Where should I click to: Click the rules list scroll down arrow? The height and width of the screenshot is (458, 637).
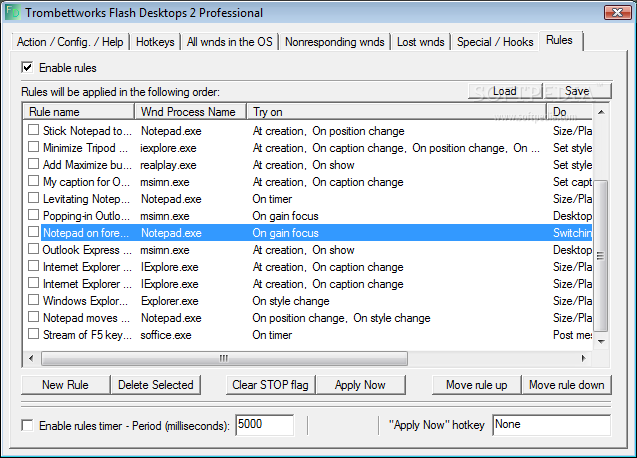(601, 342)
